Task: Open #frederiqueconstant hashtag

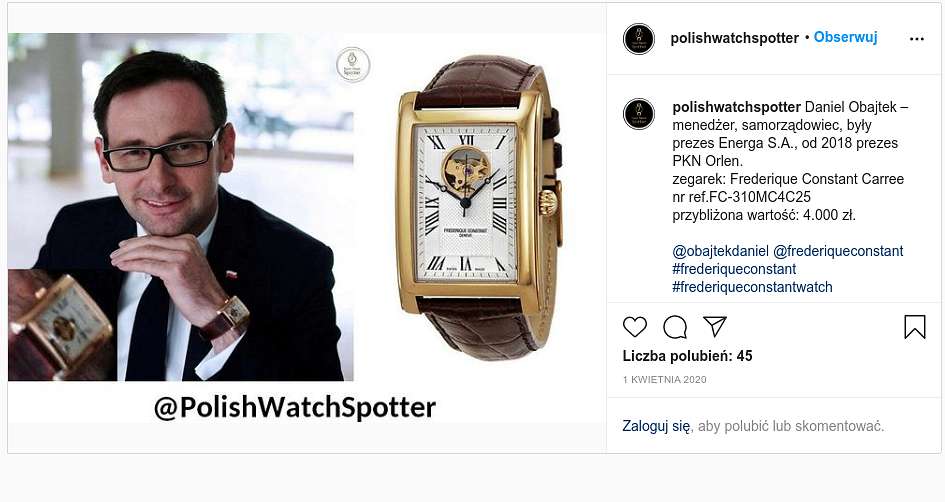Action: [x=734, y=269]
